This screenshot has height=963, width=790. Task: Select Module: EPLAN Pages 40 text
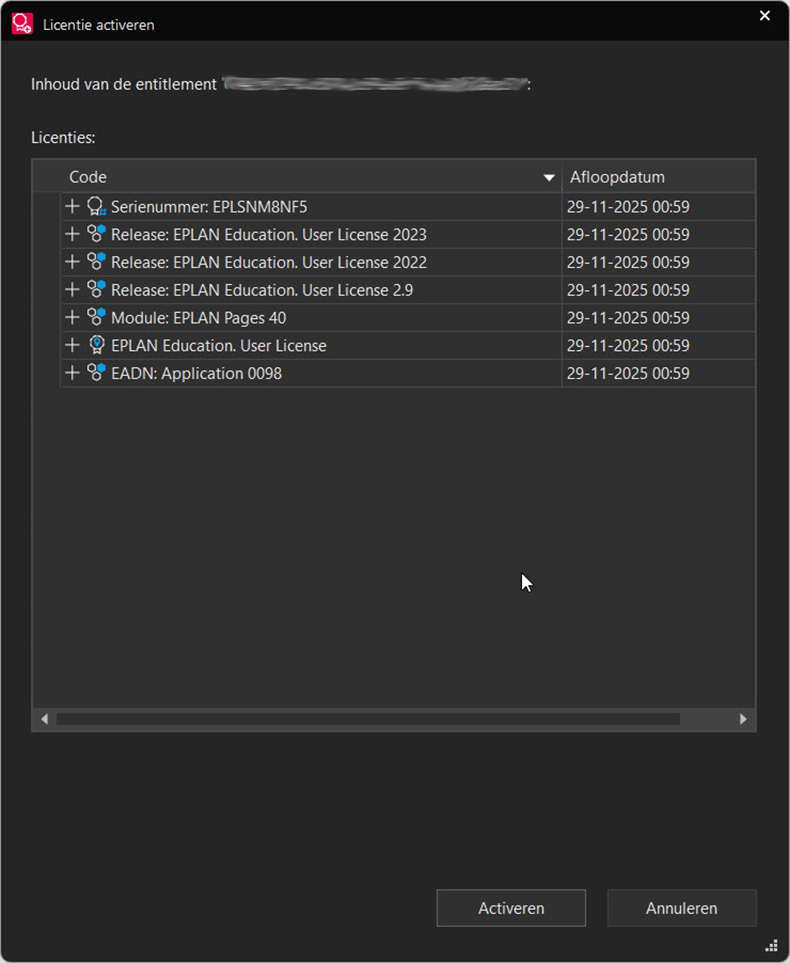198,318
